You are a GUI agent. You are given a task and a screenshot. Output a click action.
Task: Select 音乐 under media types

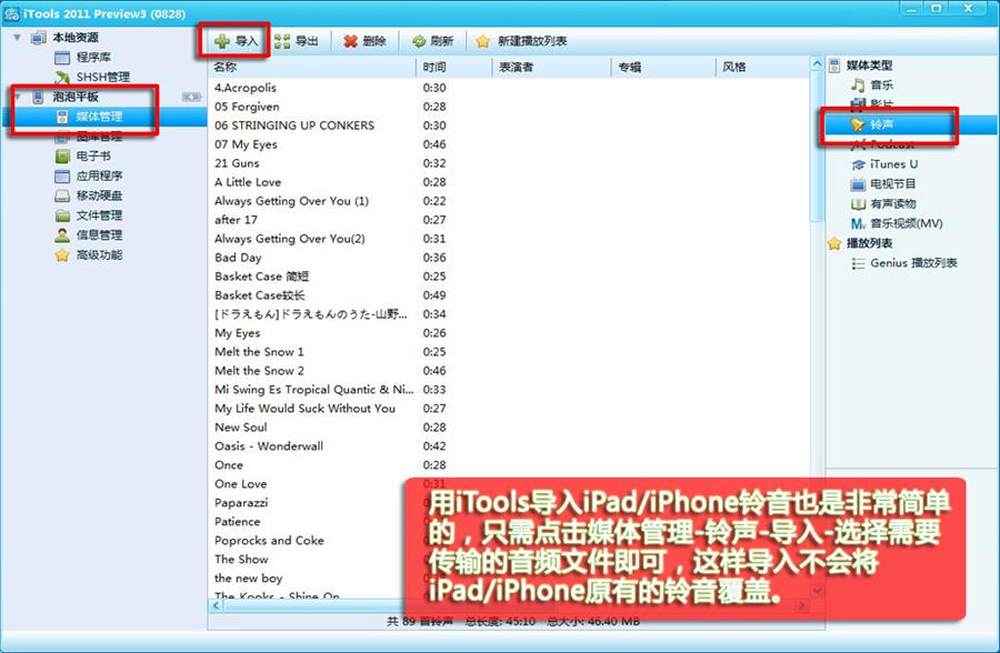click(x=872, y=85)
